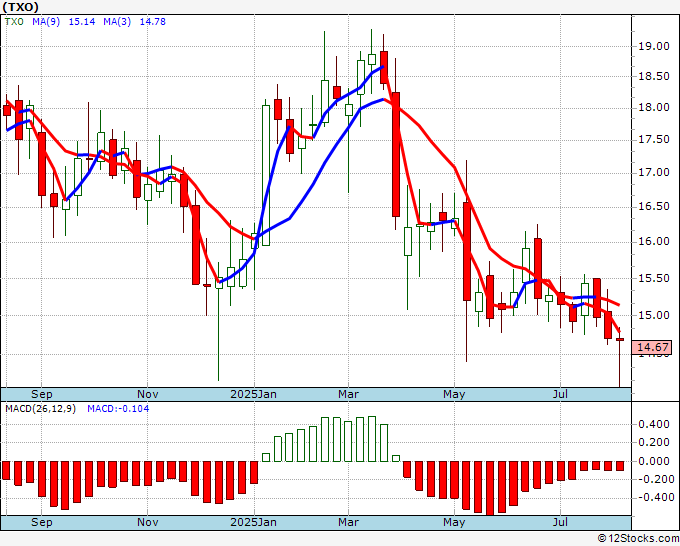The image size is (680, 546).
Task: Click May on the MACD panel time axis
Action: click(454, 522)
